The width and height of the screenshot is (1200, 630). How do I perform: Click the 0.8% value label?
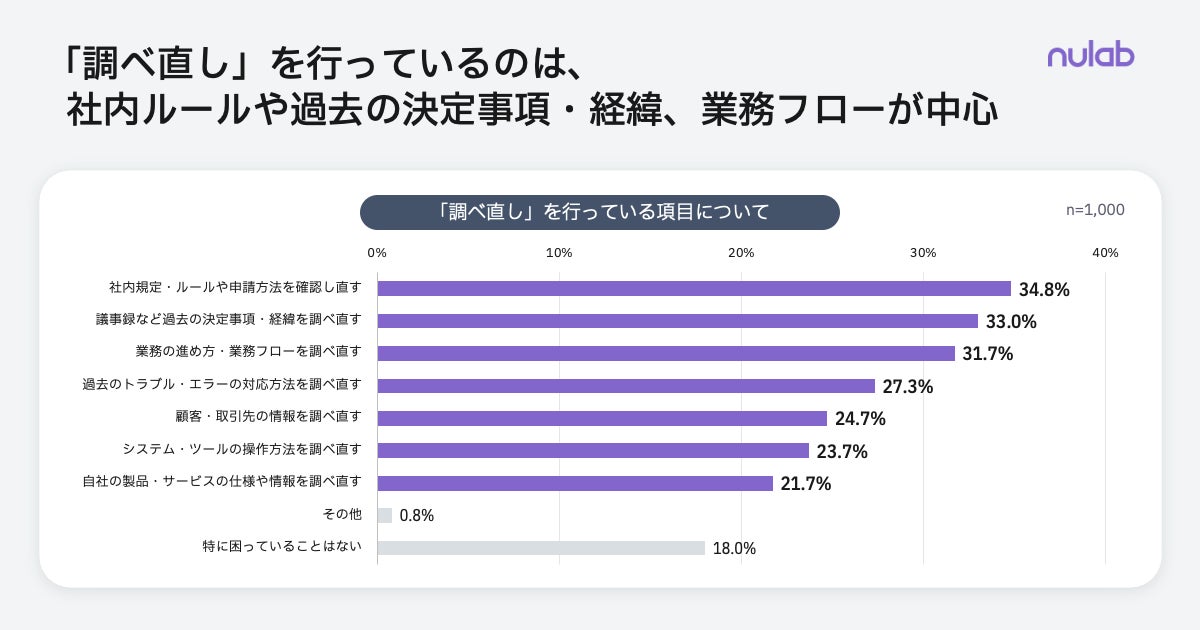(x=417, y=516)
